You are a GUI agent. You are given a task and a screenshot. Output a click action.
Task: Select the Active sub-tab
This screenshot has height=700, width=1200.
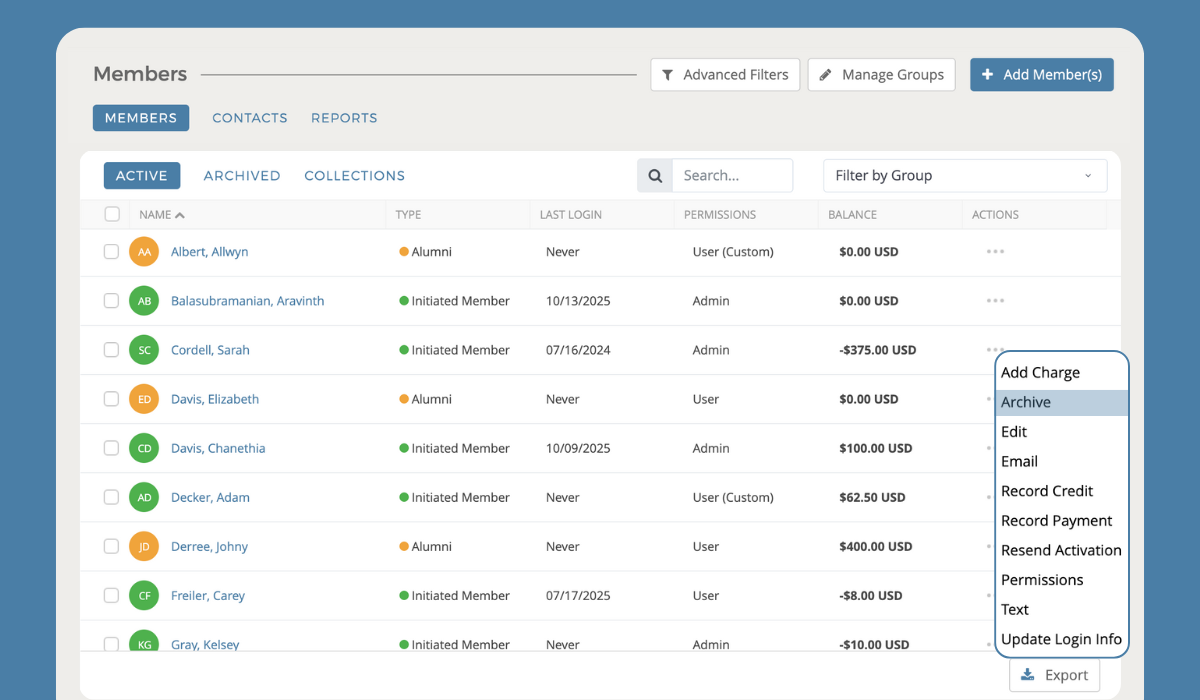pyautogui.click(x=142, y=176)
